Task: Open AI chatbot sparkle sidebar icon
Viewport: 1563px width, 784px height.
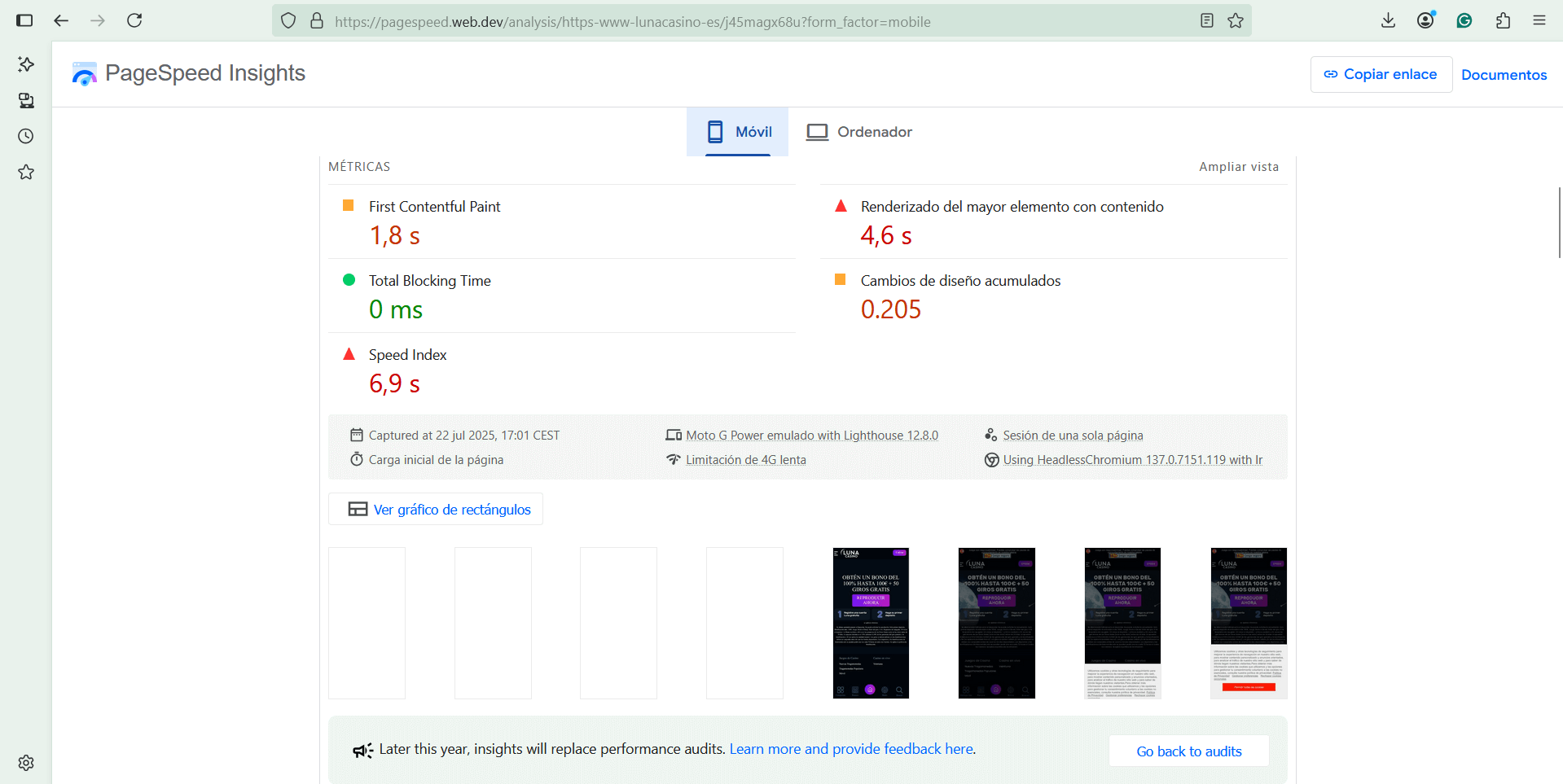Action: click(26, 64)
